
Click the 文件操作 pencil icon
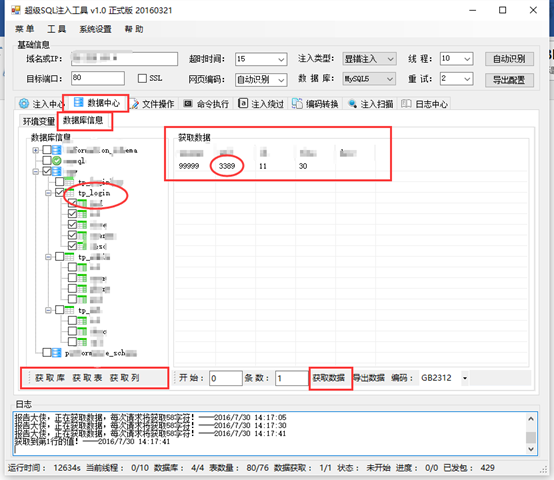[134, 104]
